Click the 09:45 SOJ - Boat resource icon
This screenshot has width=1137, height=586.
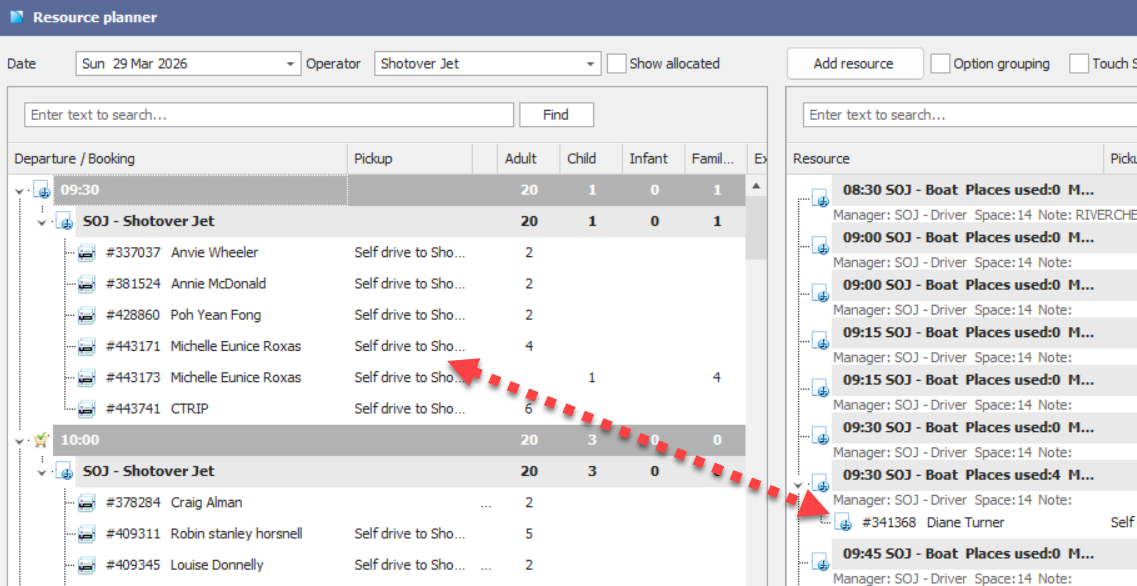click(819, 561)
